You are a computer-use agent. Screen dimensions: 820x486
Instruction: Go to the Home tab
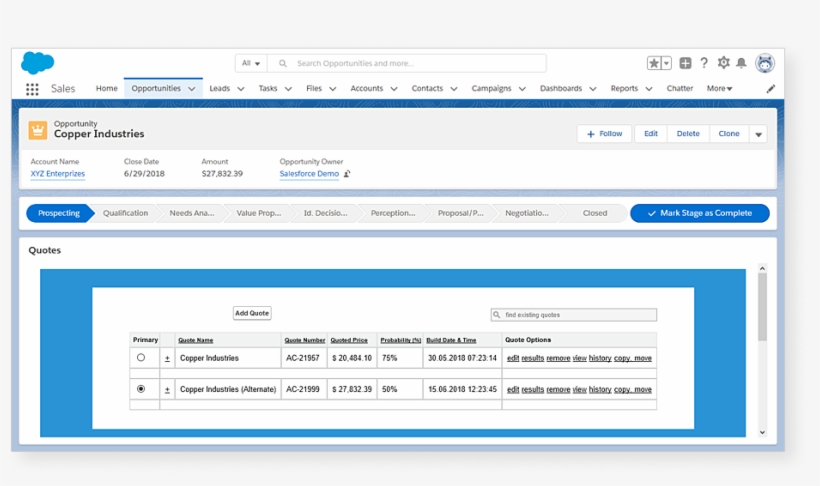click(107, 88)
